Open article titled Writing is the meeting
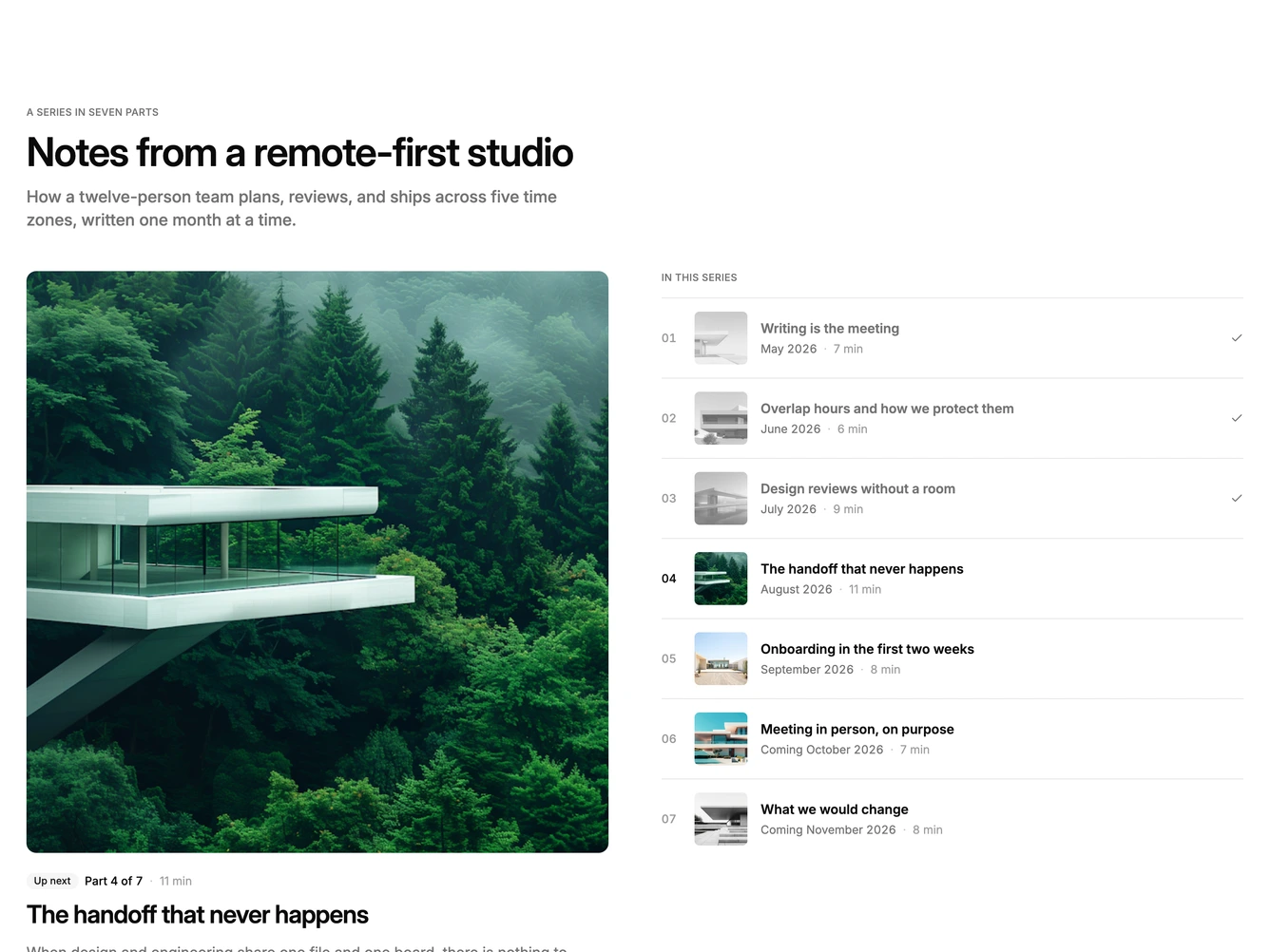 click(x=830, y=329)
